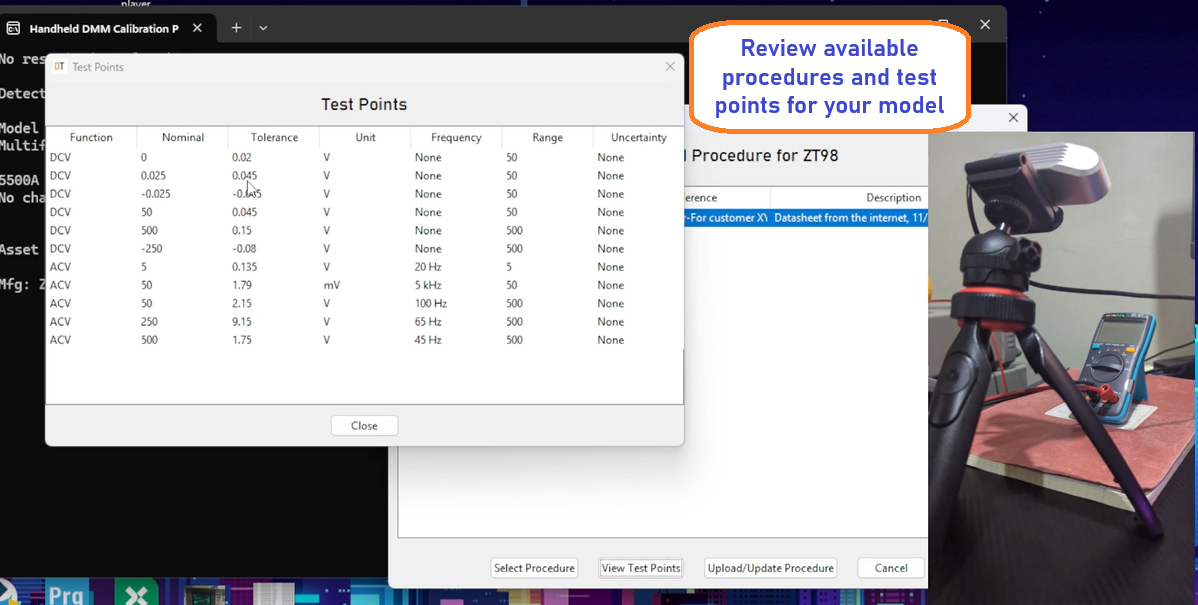The width and height of the screenshot is (1198, 605).
Task: Open the green Excel icon on desktop
Action: click(136, 594)
